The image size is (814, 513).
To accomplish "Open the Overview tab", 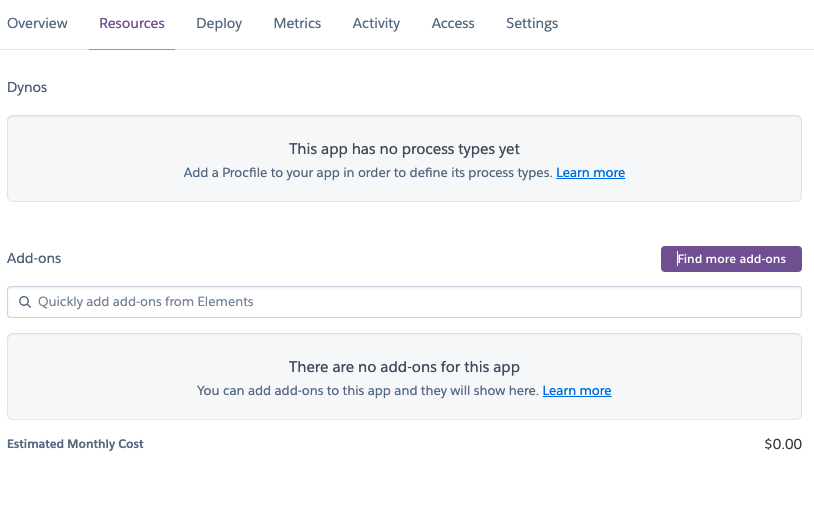I will [x=37, y=23].
